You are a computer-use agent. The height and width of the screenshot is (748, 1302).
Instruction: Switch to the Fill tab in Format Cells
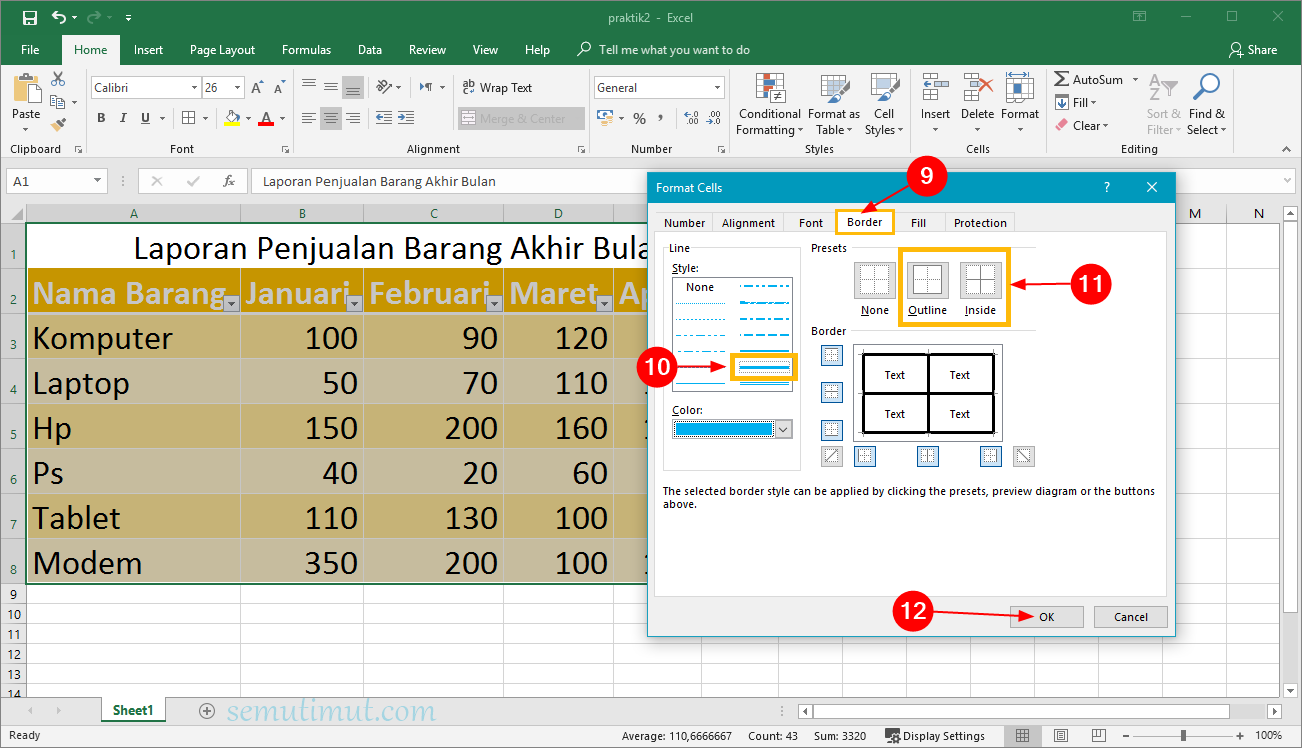click(x=918, y=222)
